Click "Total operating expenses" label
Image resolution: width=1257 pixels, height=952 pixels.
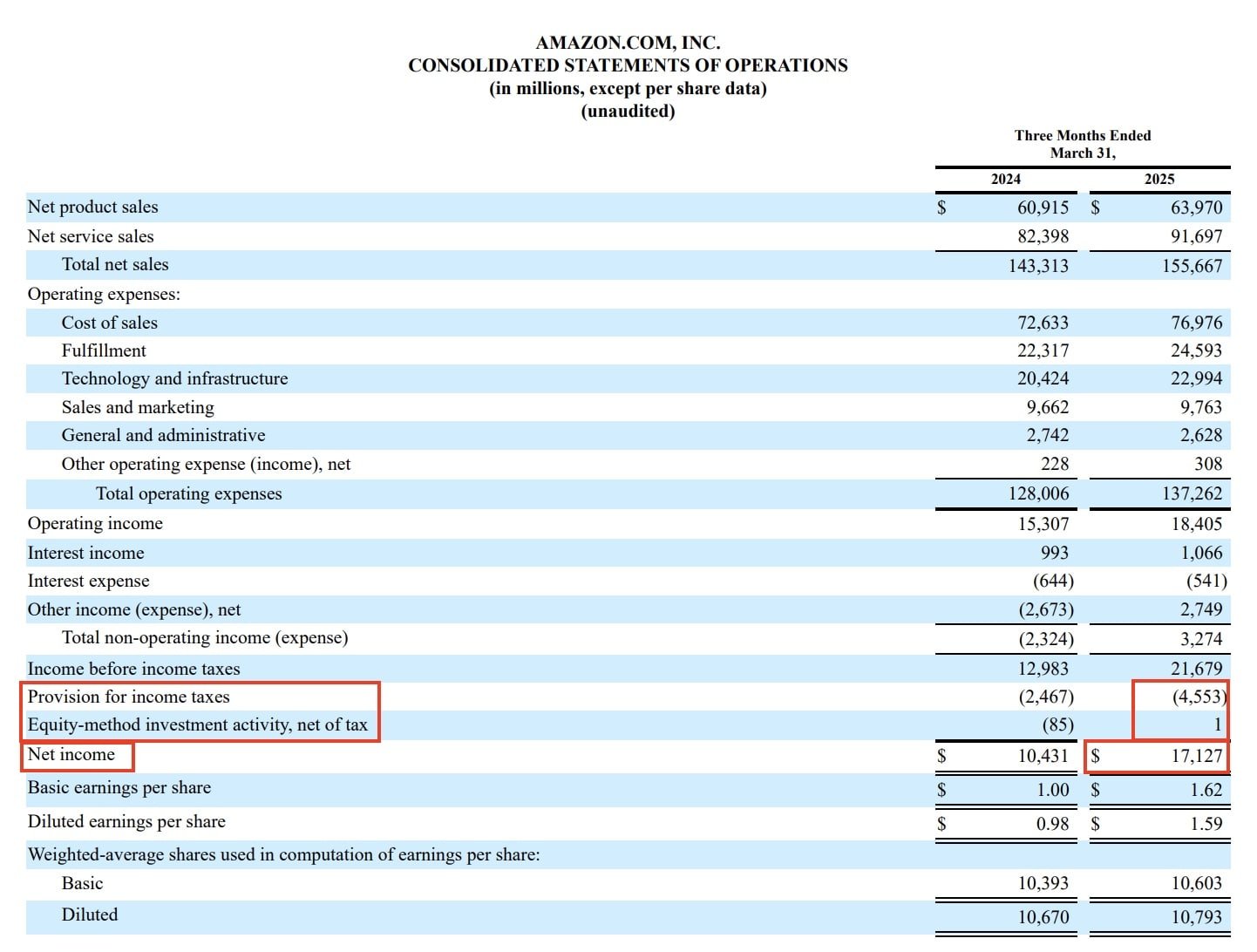click(189, 493)
